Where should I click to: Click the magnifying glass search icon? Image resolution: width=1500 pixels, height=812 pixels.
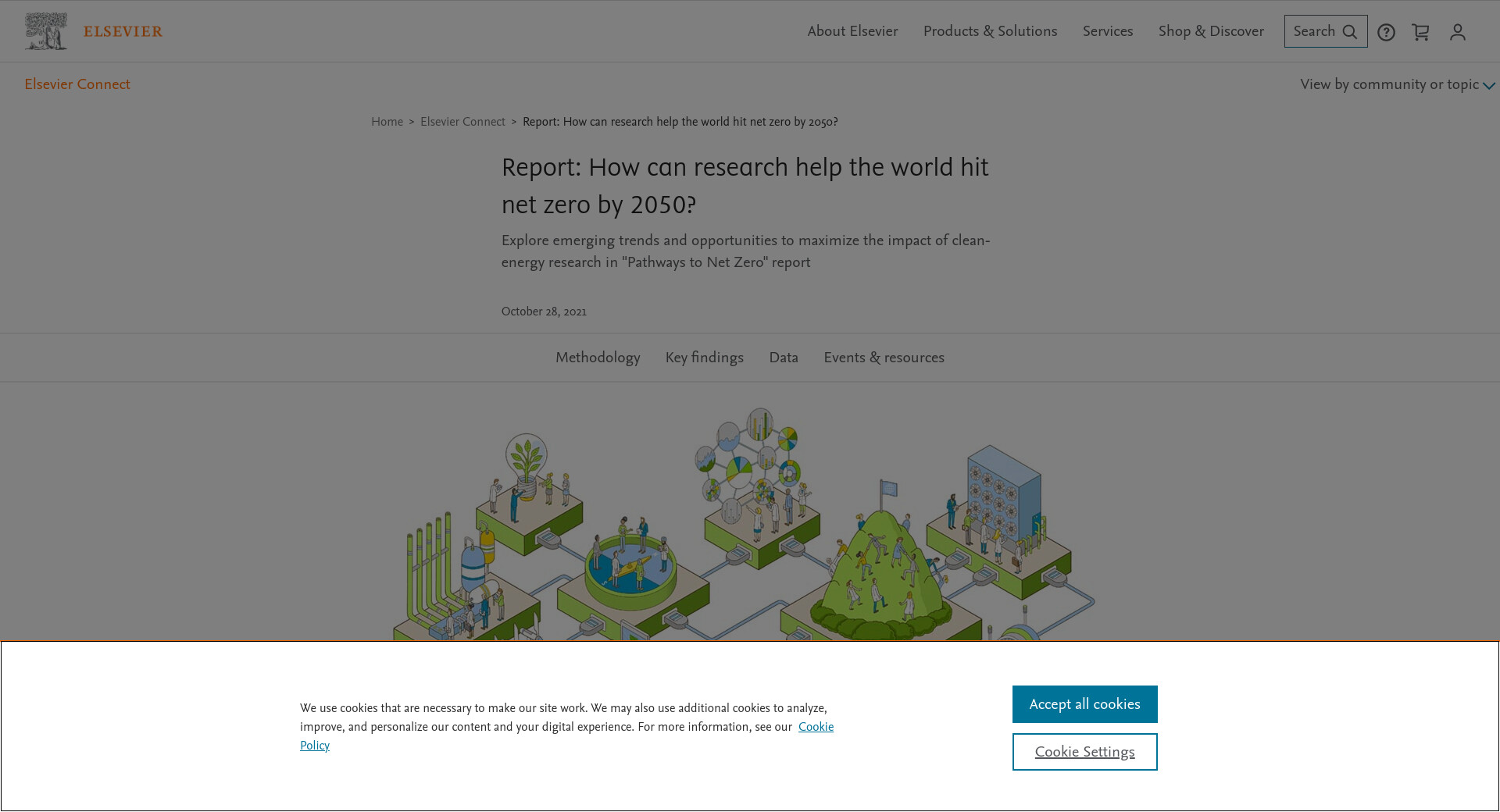click(1349, 32)
